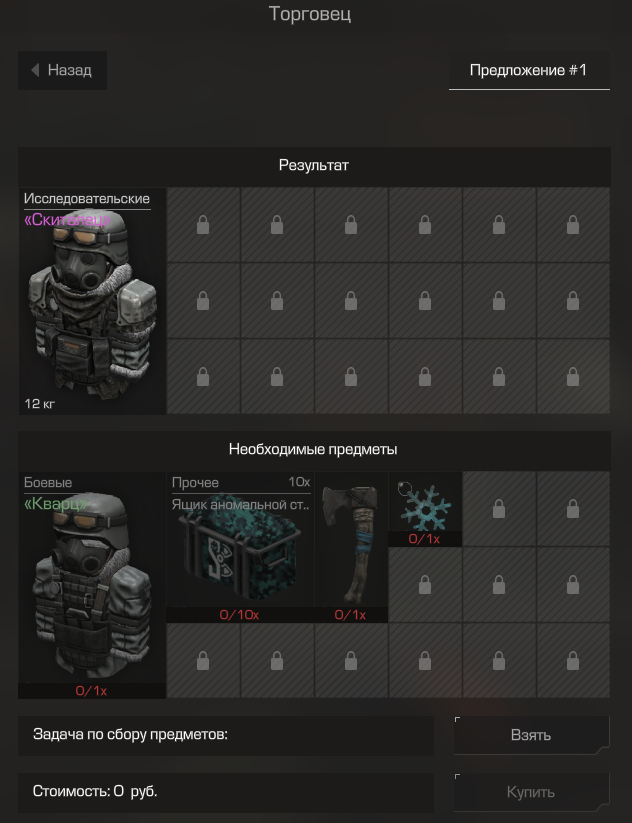Click the Ящик аномальной crate icon
Image resolution: width=632 pixels, height=823 pixels.
click(240, 547)
